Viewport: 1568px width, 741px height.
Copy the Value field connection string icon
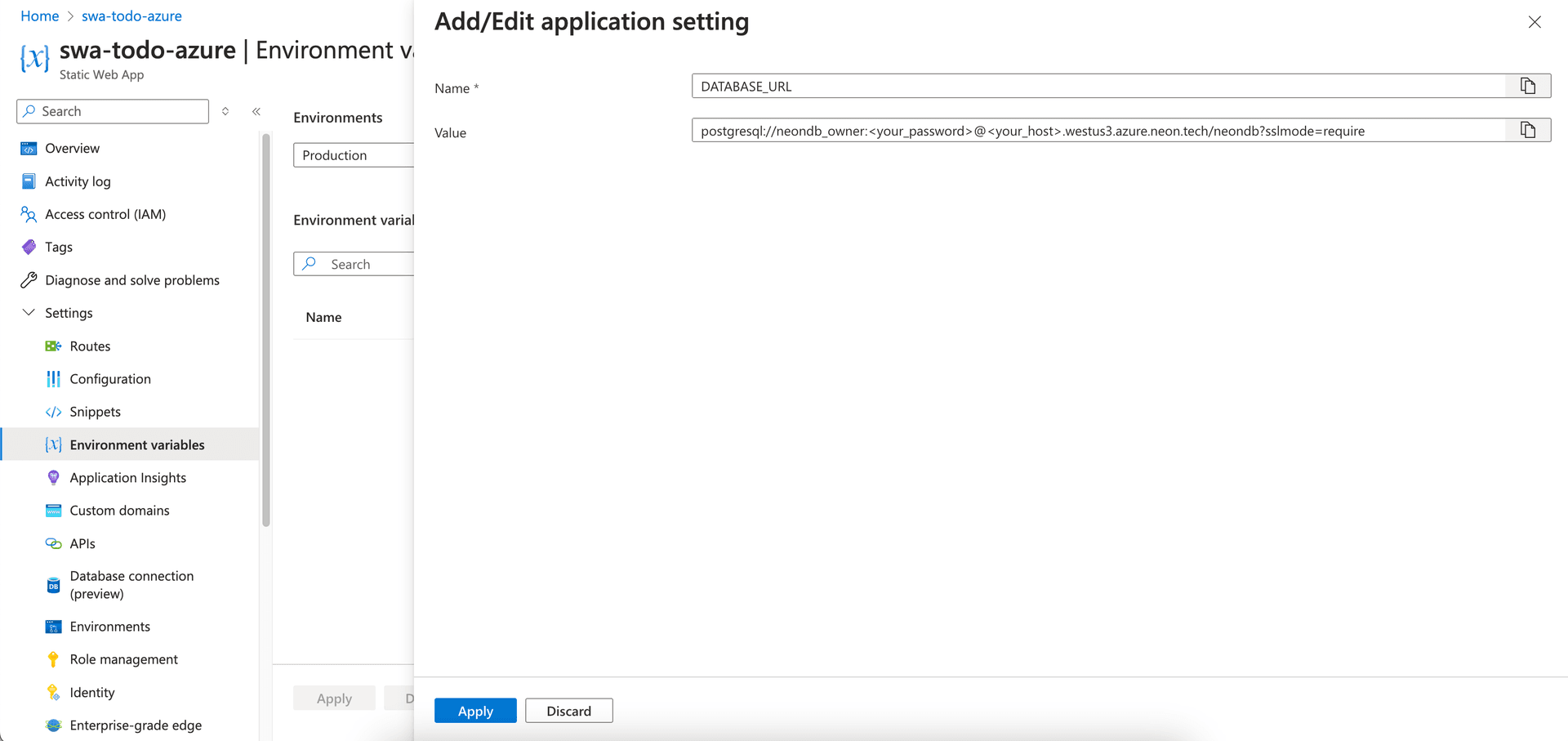click(1527, 131)
